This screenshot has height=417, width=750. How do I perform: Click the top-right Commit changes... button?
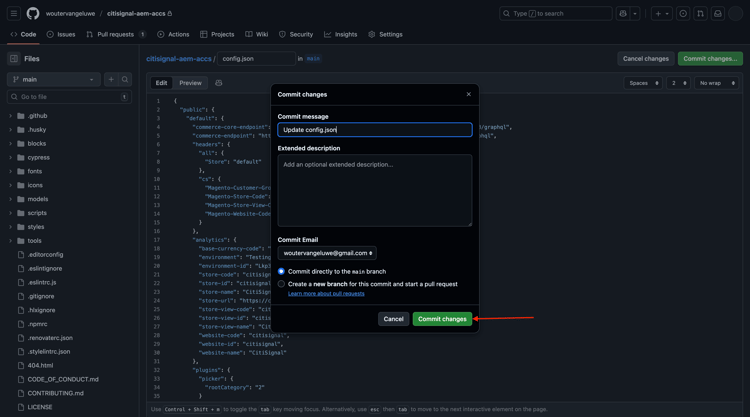[x=710, y=58]
